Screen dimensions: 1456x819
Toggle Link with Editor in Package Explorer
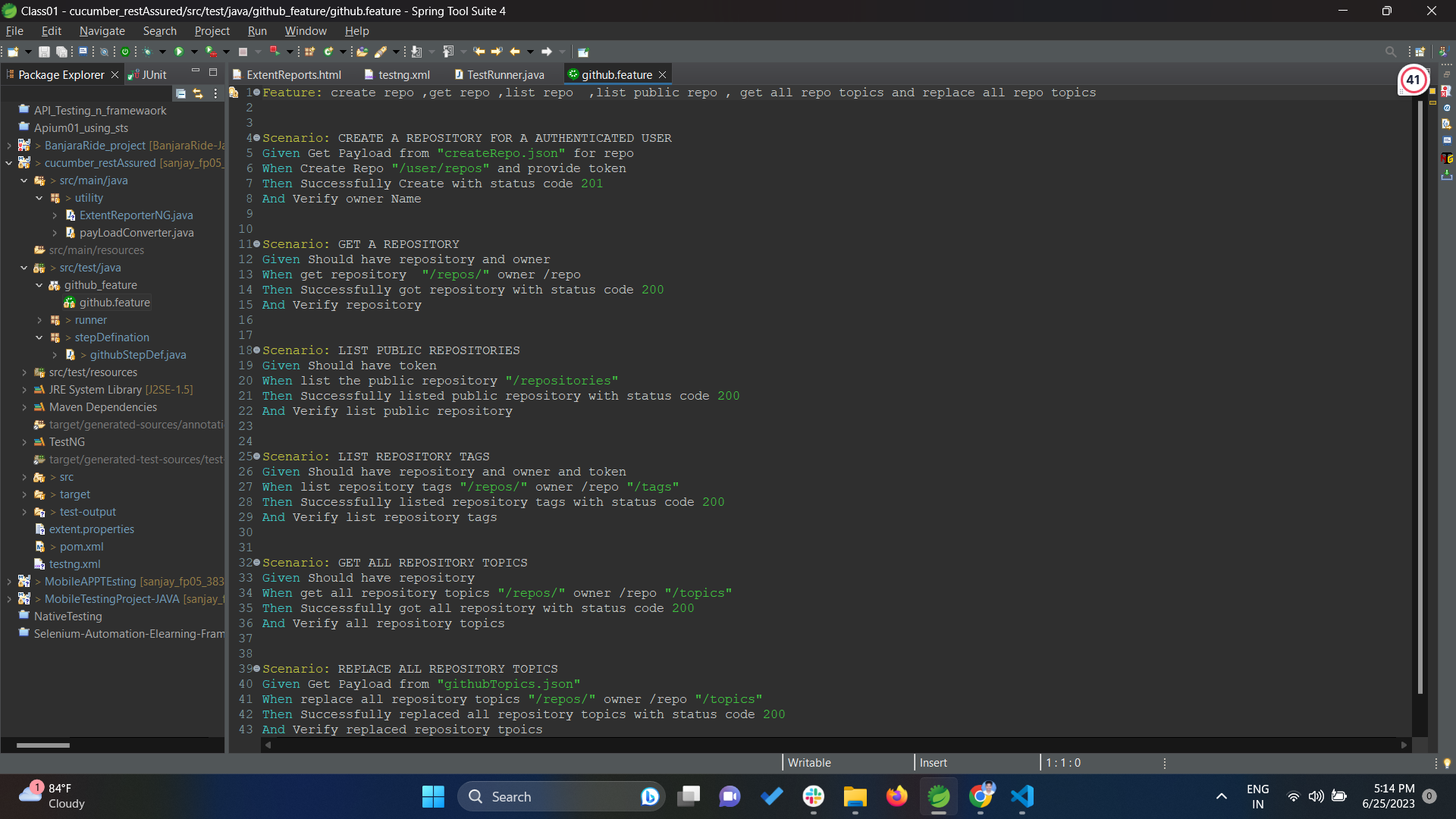click(x=198, y=93)
